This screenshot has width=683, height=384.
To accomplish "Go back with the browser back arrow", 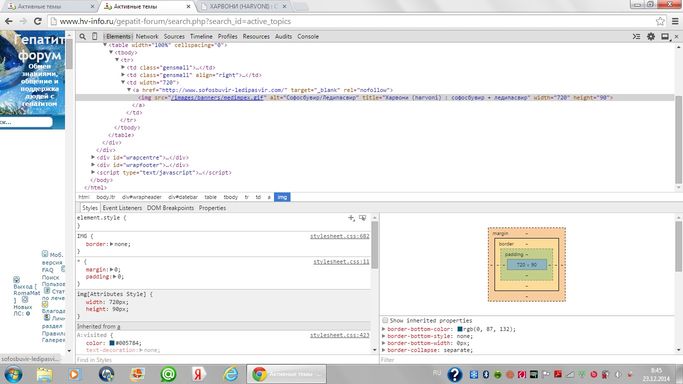I will pyautogui.click(x=9, y=21).
